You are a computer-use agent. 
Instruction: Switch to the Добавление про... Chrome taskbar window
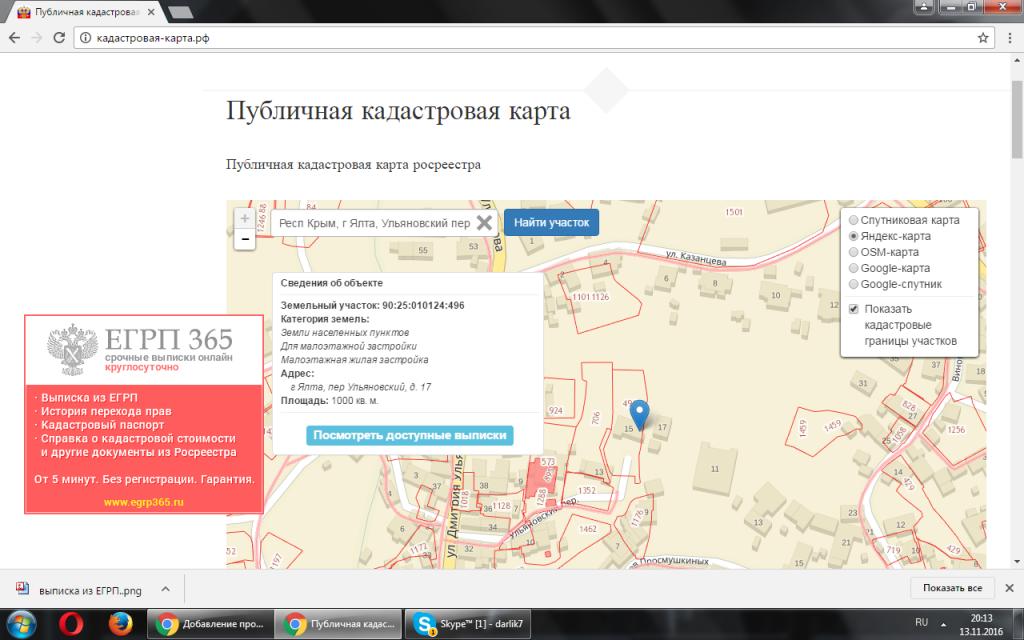point(209,624)
